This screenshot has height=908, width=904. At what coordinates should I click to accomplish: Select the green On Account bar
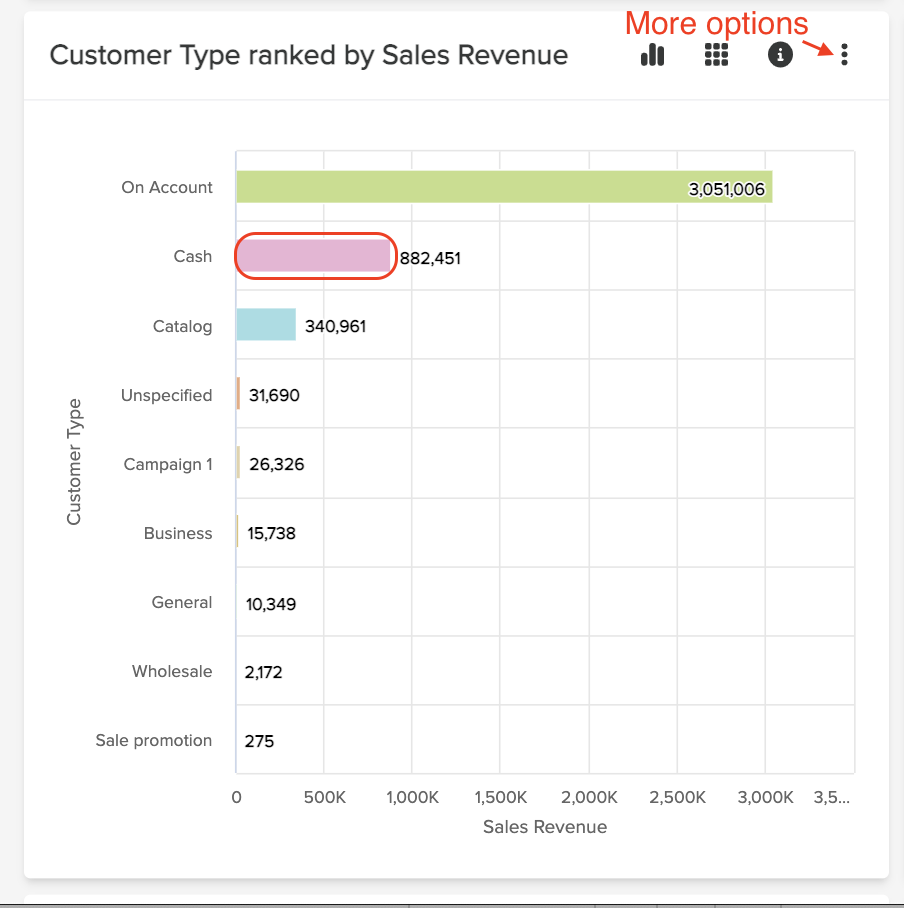coord(500,187)
